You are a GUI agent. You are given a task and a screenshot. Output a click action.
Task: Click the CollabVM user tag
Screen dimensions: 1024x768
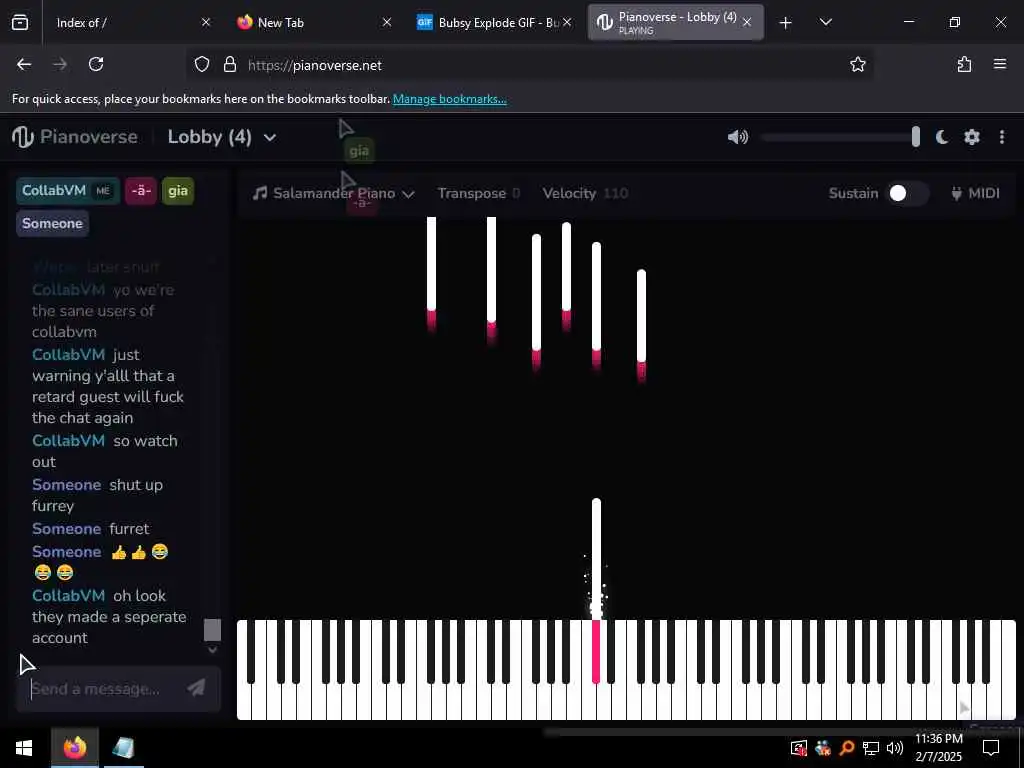tap(67, 191)
